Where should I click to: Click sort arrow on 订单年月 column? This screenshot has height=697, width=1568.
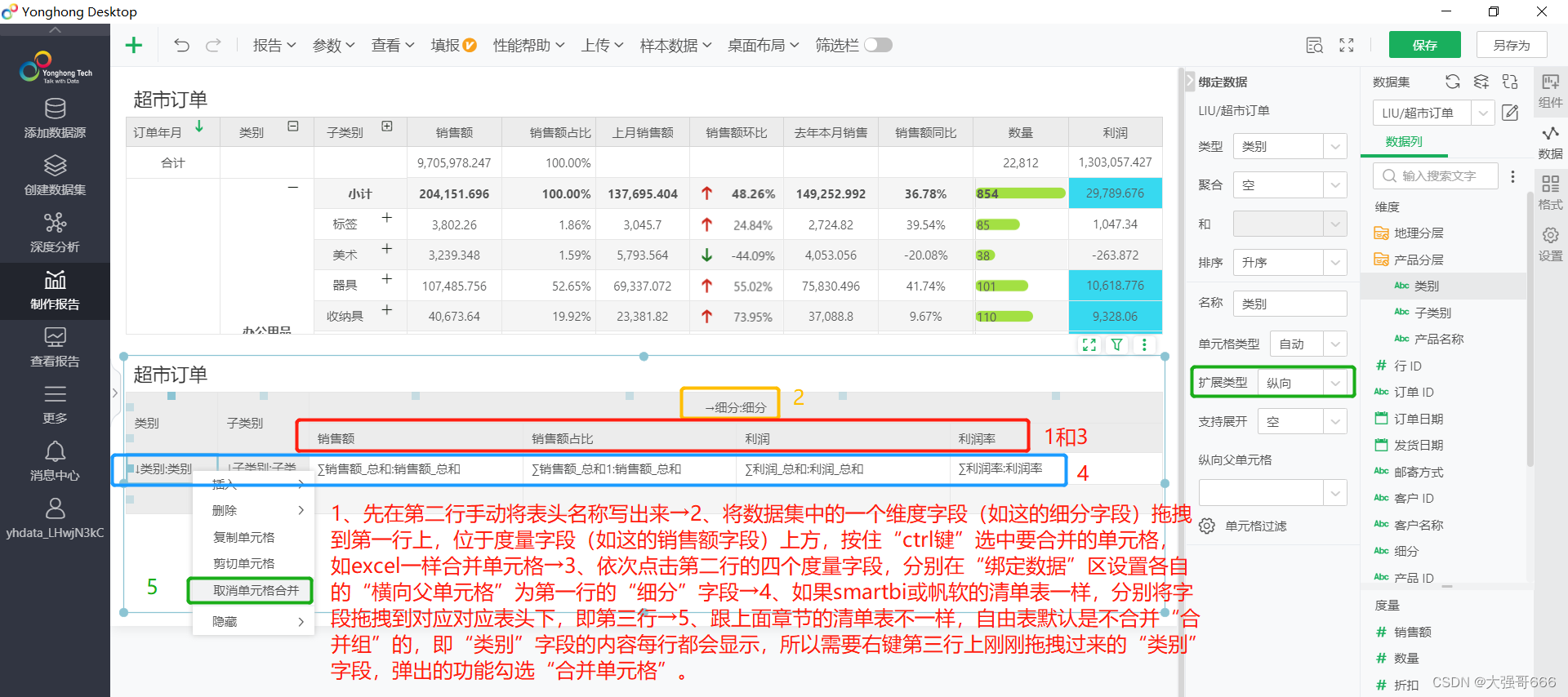[199, 127]
